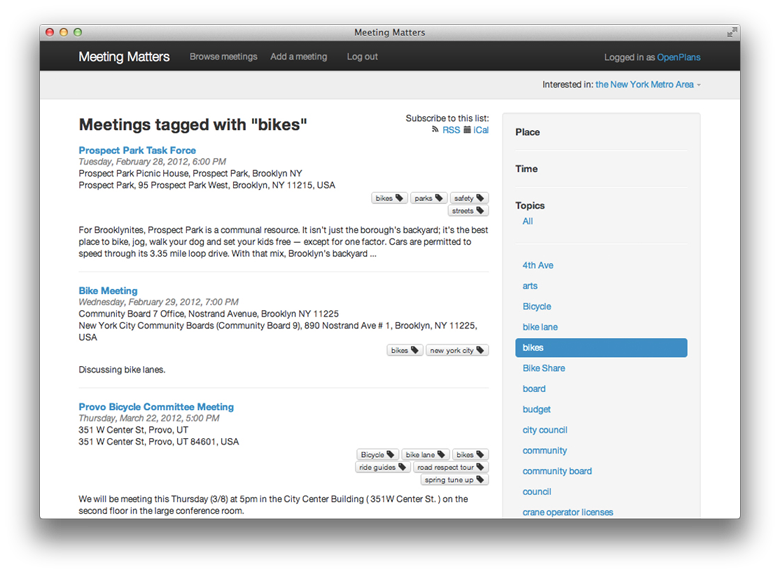This screenshot has width=780, height=574.
Task: Filter by topic Bike Share
Action: [544, 369]
